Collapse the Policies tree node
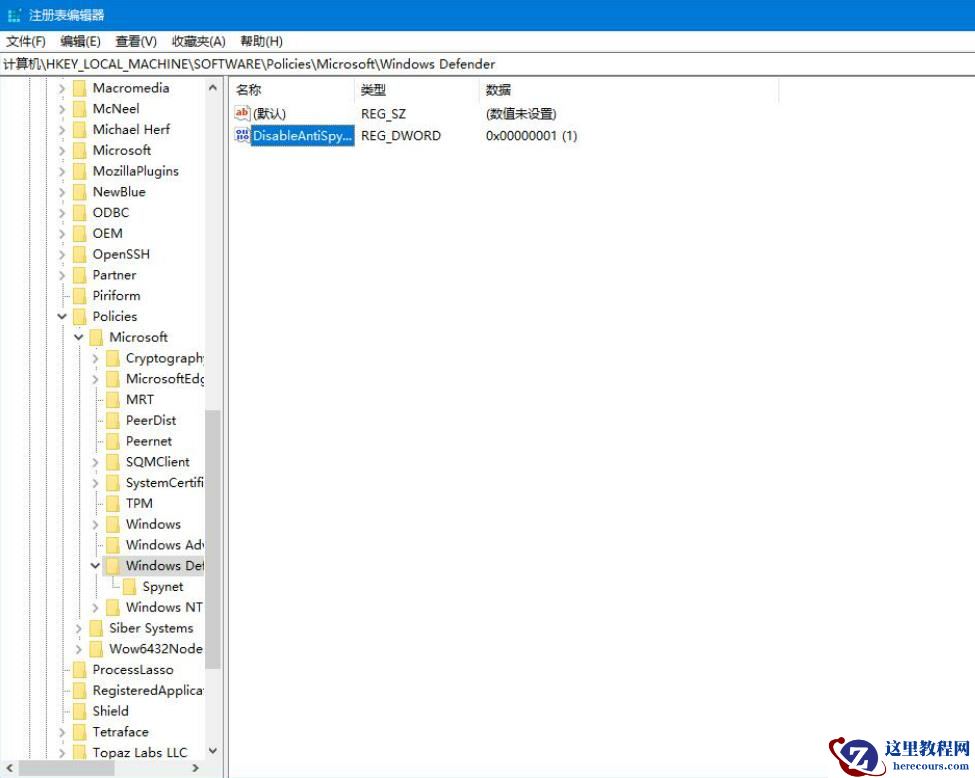Image resolution: width=975 pixels, height=778 pixels. point(61,316)
